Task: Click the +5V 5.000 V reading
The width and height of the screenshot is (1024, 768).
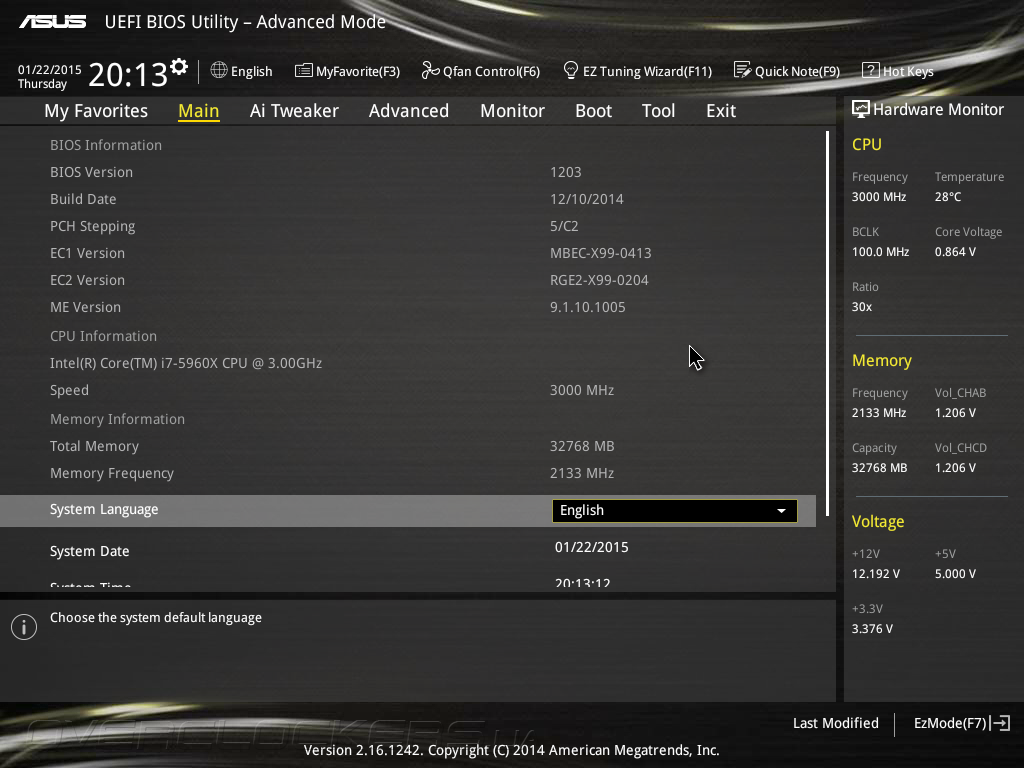Action: click(x=955, y=574)
